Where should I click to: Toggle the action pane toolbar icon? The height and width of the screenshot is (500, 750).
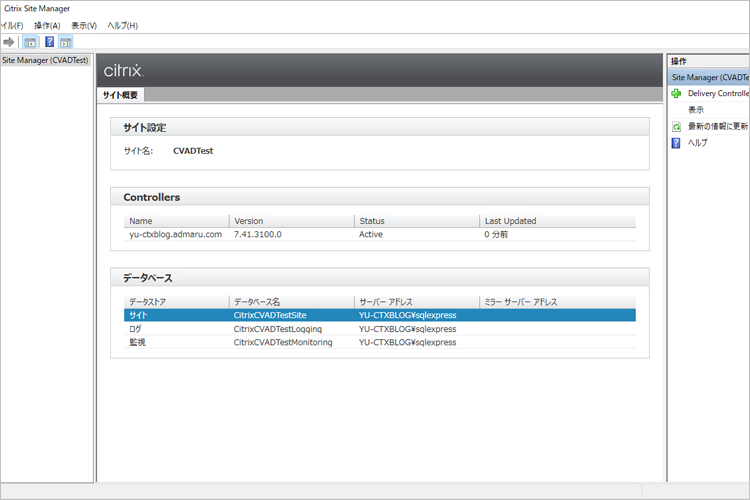pyautogui.click(x=65, y=42)
